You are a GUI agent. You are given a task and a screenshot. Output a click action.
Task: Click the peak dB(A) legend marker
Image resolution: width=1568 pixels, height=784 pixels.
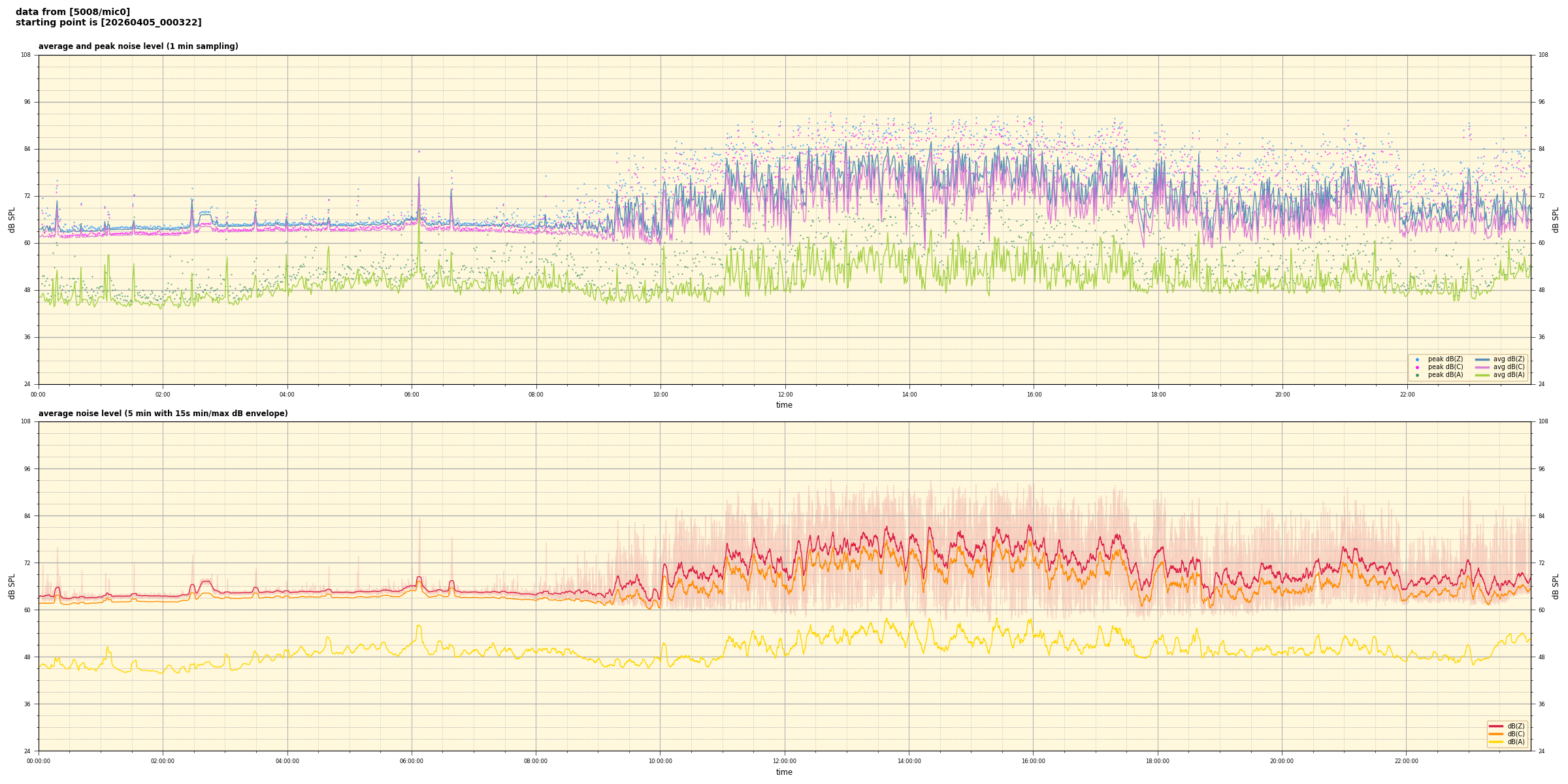(x=1417, y=375)
